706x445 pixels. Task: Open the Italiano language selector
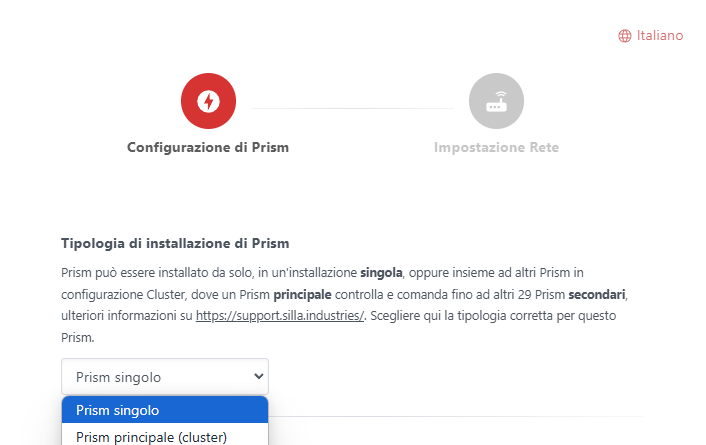click(651, 36)
